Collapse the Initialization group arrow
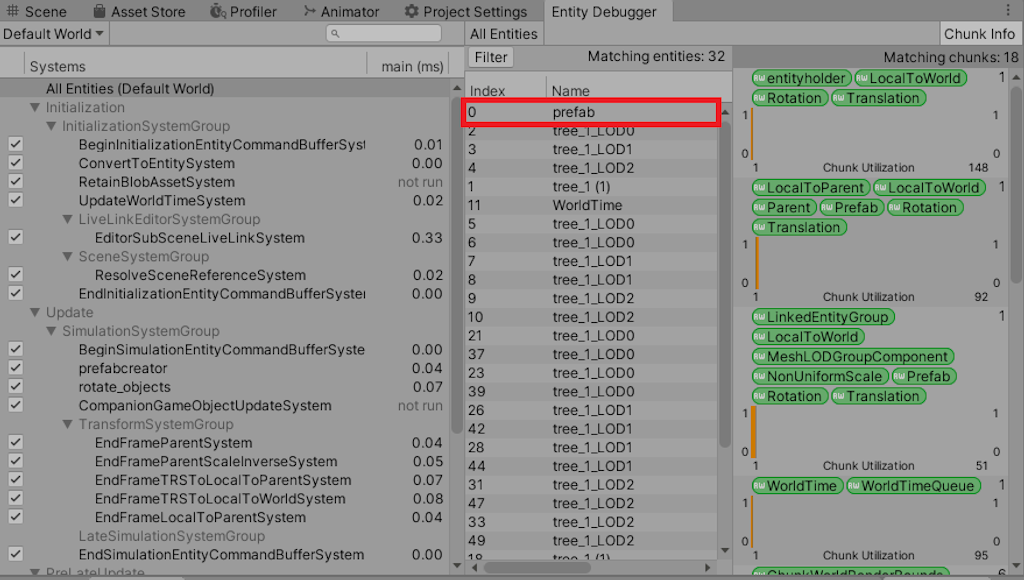The image size is (1024, 580). pos(36,108)
